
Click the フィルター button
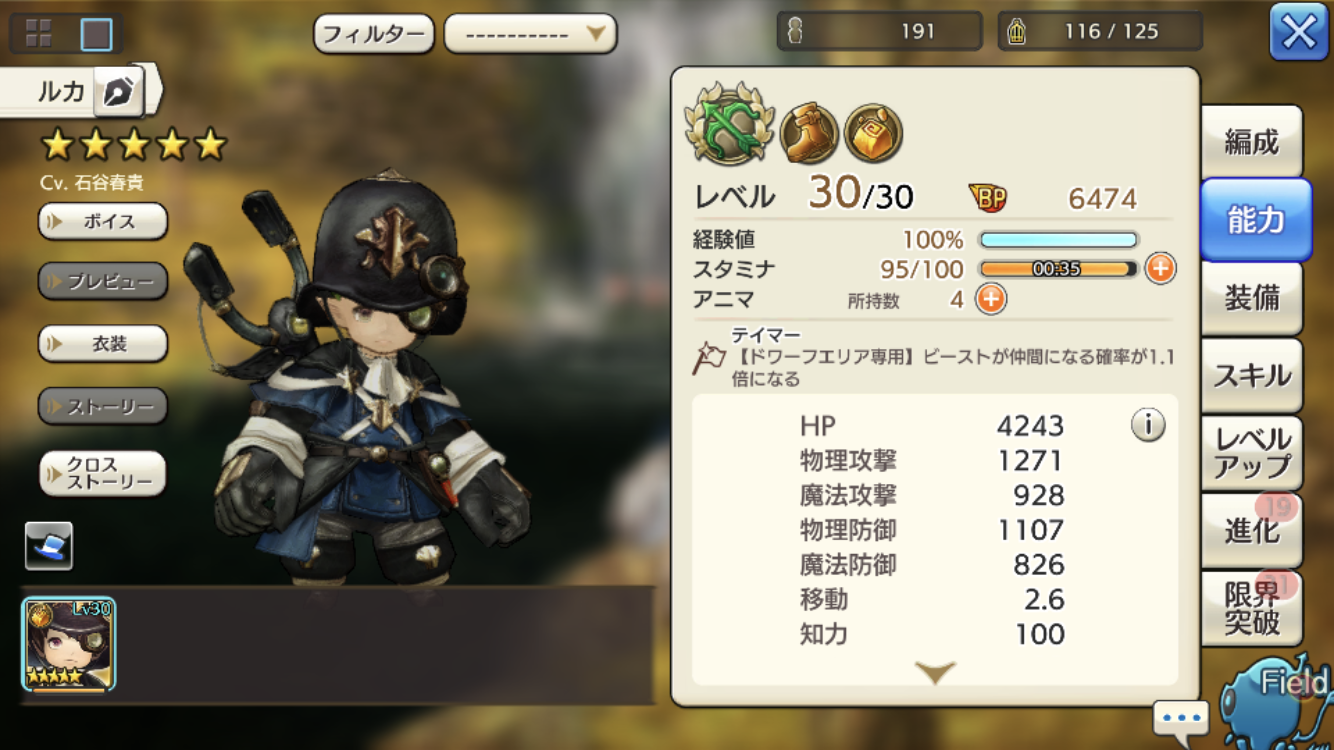point(374,34)
